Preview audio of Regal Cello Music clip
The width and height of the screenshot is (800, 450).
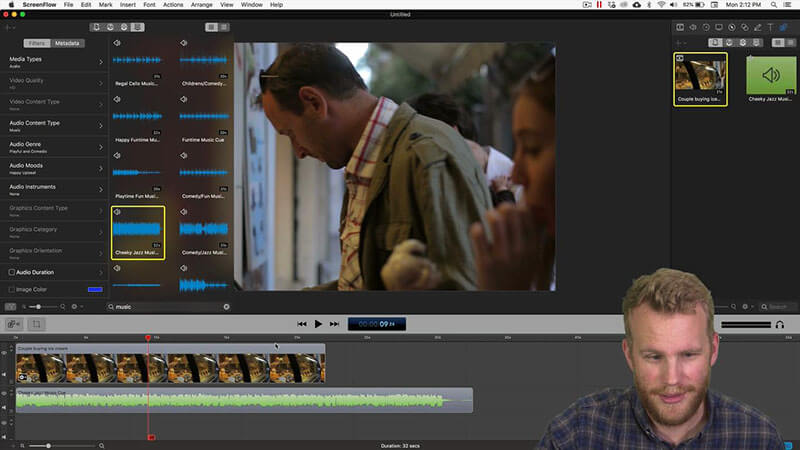[117, 43]
